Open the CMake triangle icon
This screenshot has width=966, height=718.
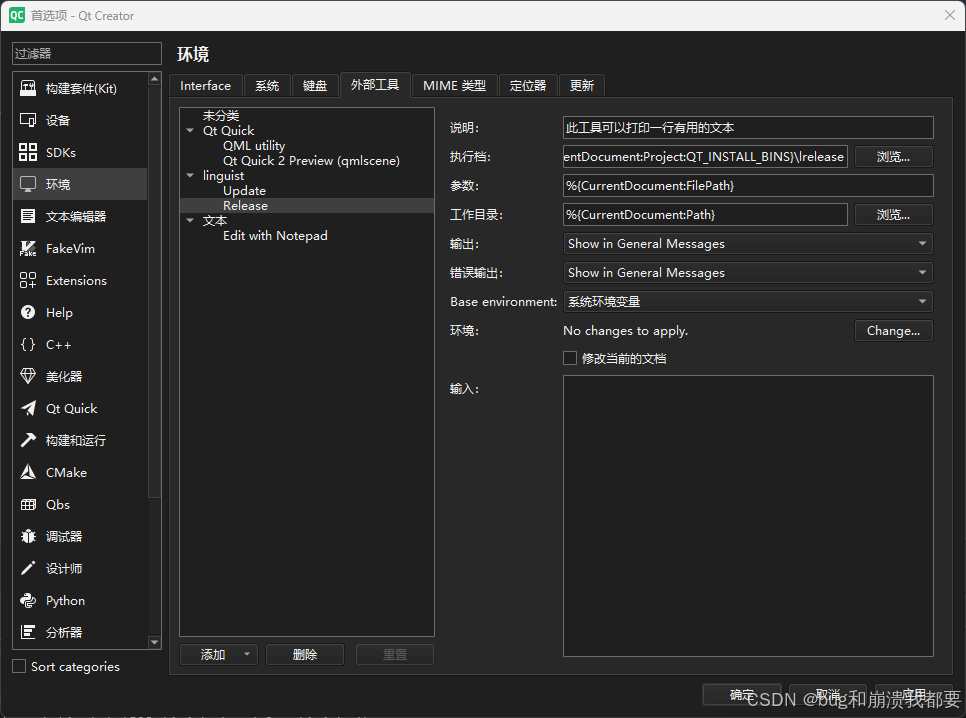(28, 472)
